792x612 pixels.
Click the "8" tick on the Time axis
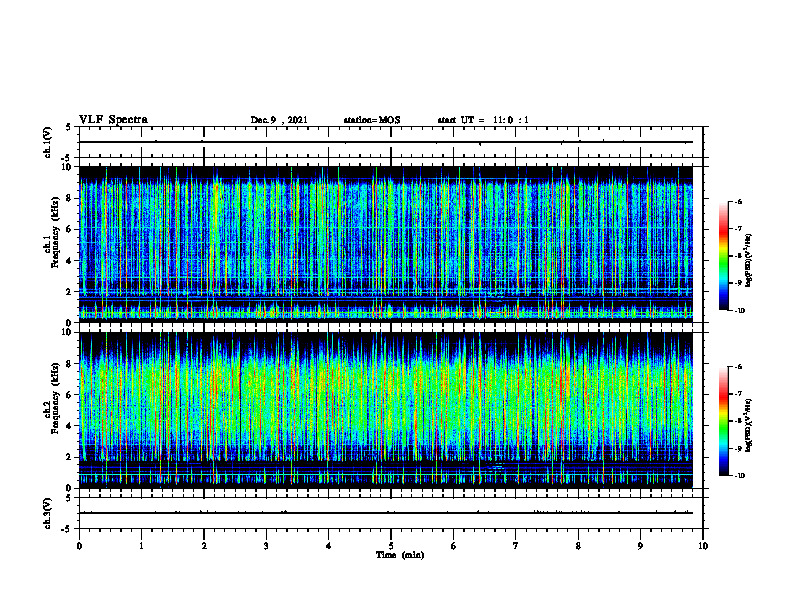pos(578,546)
